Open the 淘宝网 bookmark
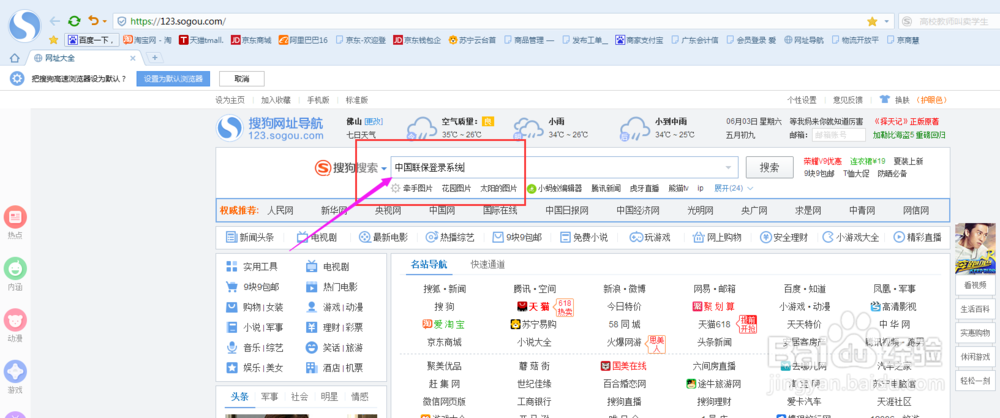 coord(147,40)
